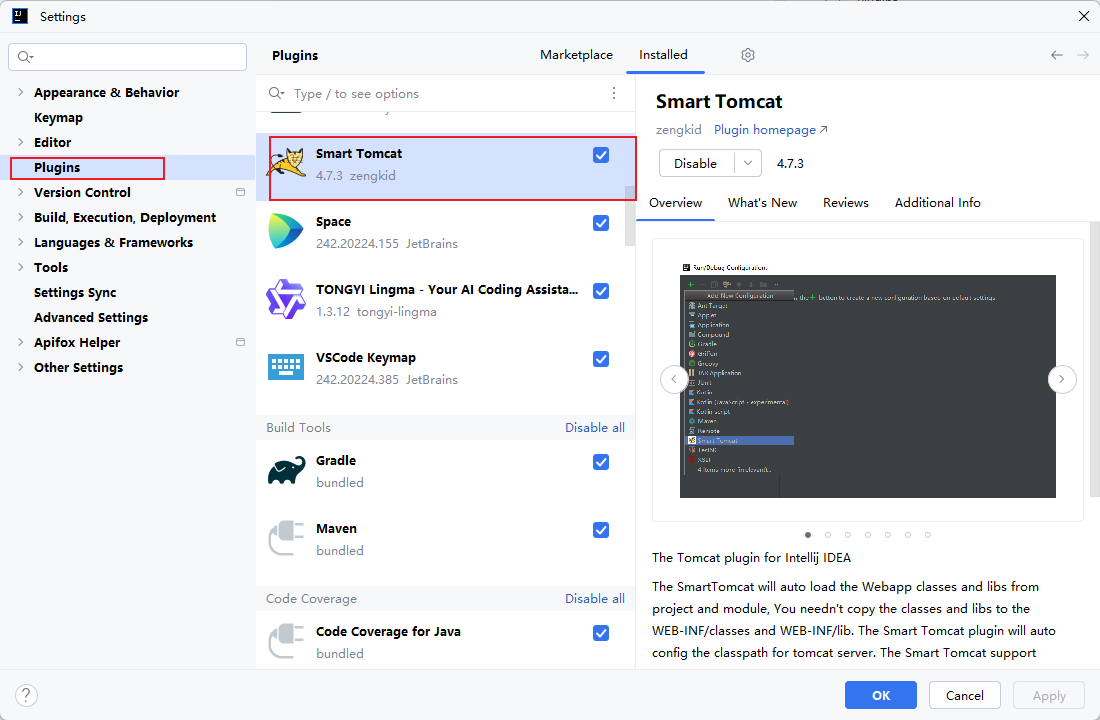Click the plugin list search magnifier icon
This screenshot has width=1100, height=720.
[x=276, y=93]
